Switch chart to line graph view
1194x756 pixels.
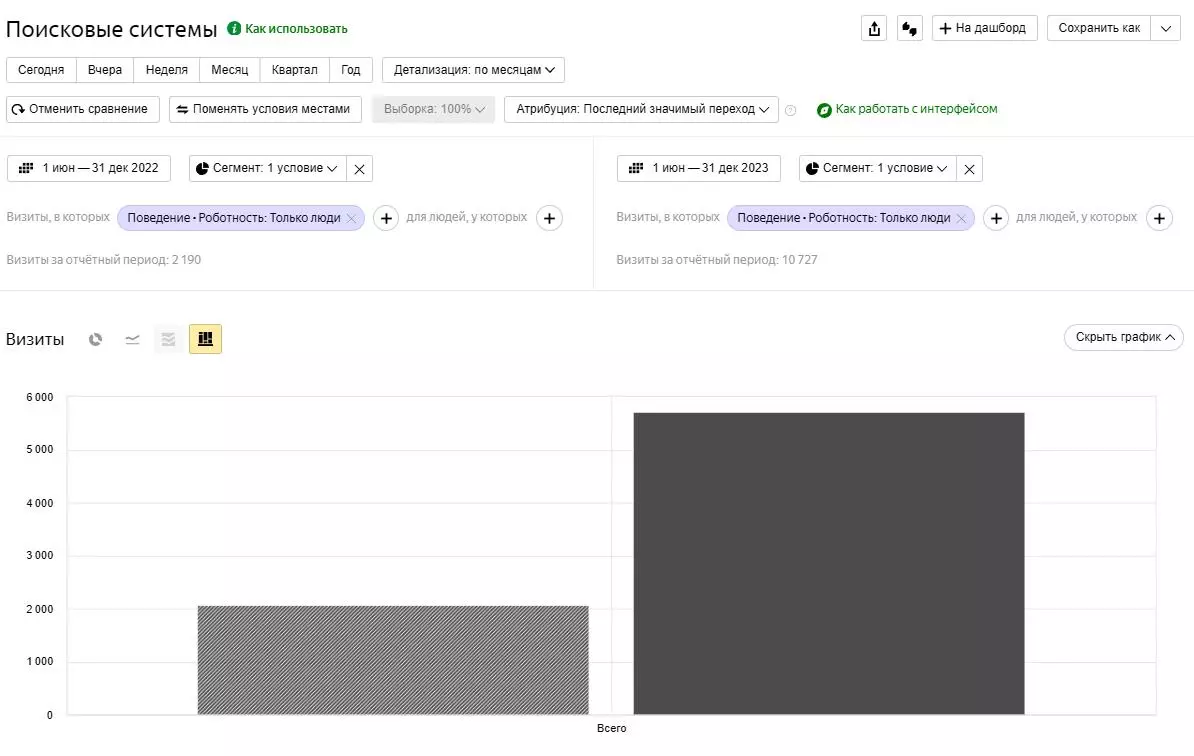pyautogui.click(x=132, y=340)
